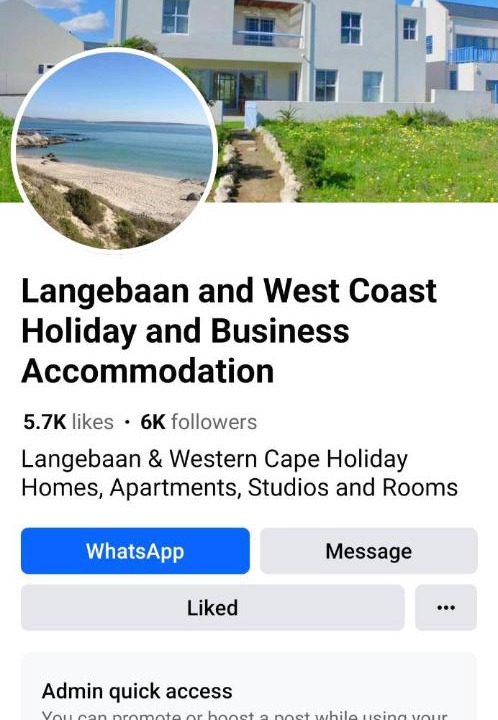The width and height of the screenshot is (498, 720).
Task: Open the three-dot more options menu
Action: coord(446,608)
